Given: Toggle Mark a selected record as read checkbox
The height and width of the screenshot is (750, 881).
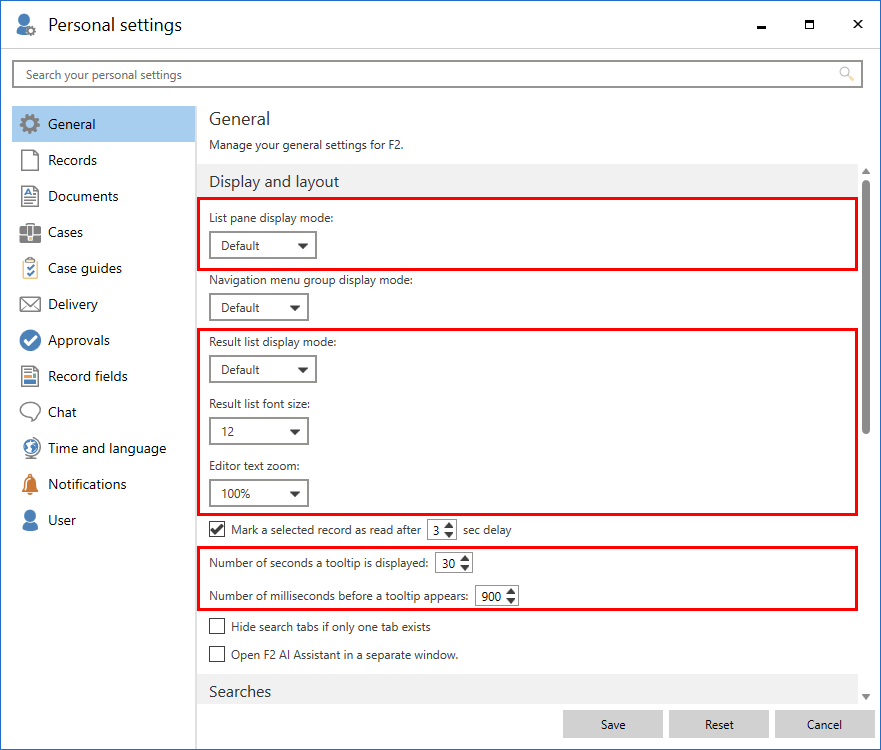Looking at the screenshot, I should [x=217, y=529].
